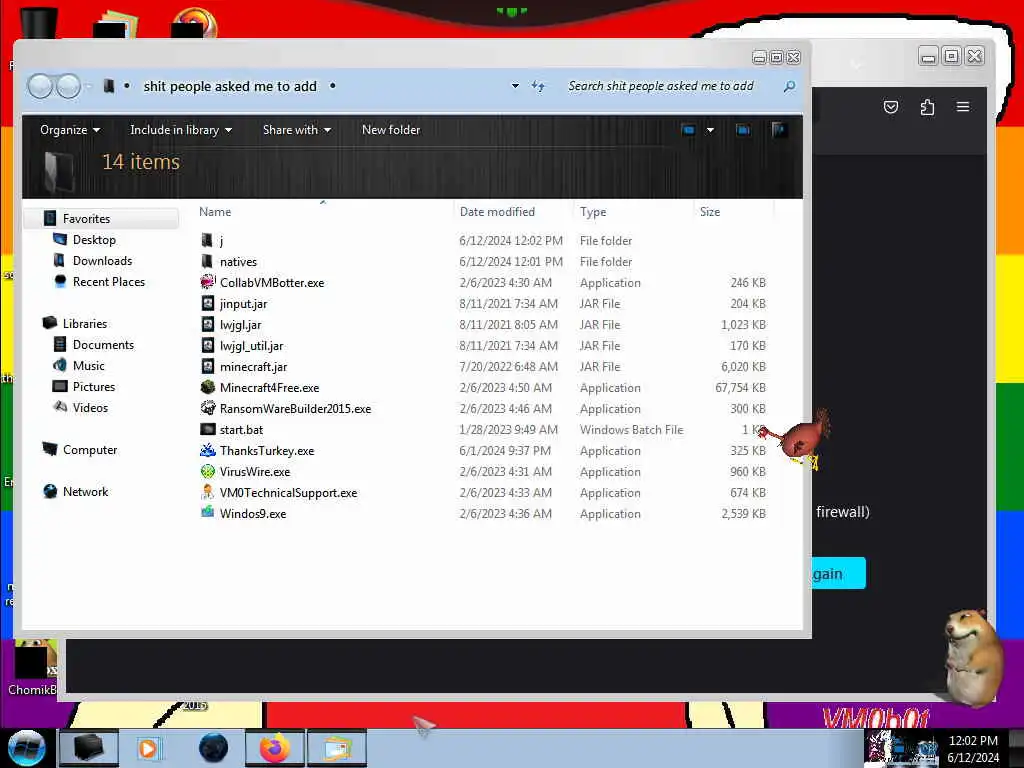Open the Share with dropdown
This screenshot has height=768, width=1024.
click(x=296, y=130)
